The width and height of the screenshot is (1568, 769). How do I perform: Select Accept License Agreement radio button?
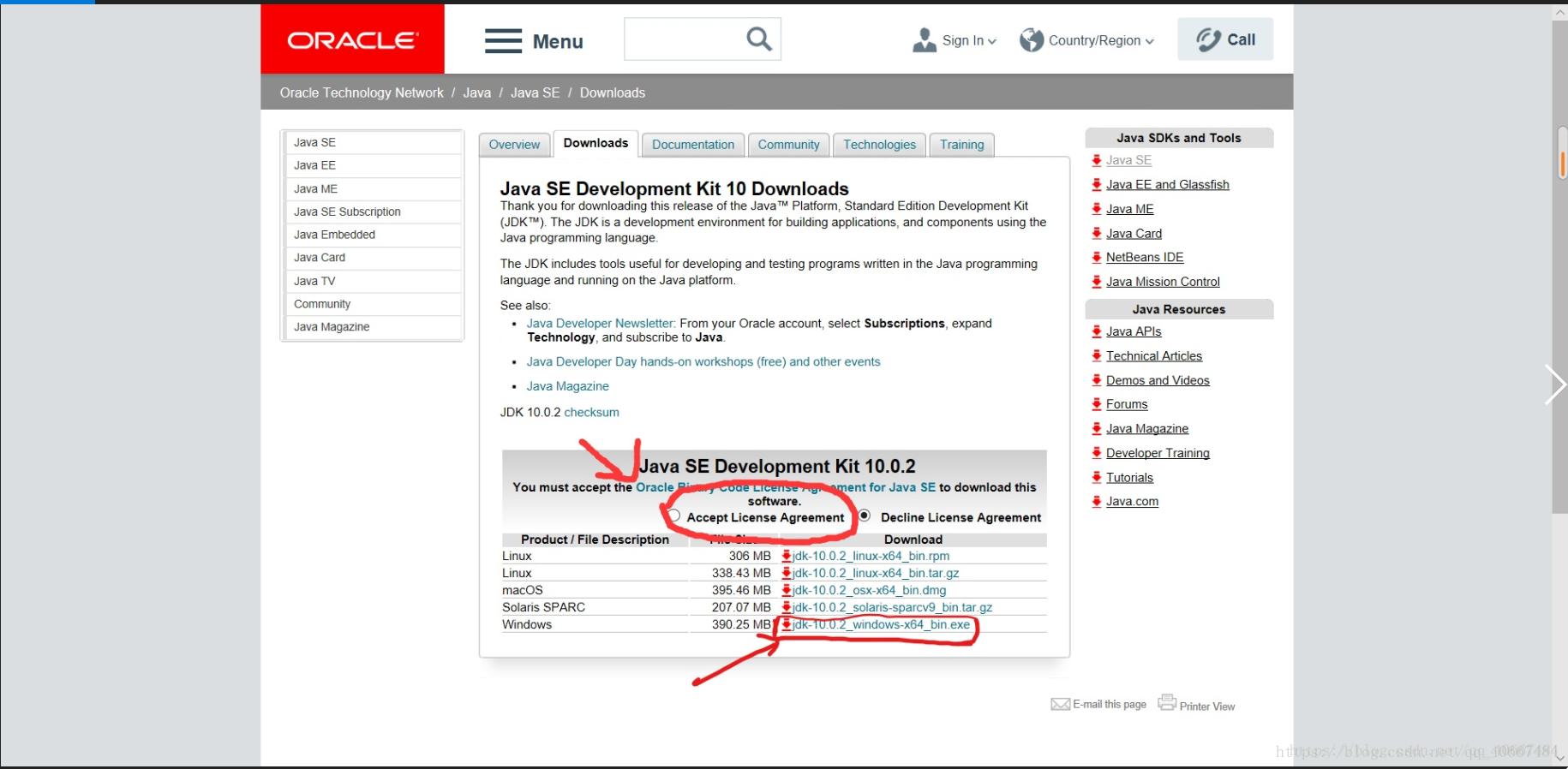pos(674,516)
